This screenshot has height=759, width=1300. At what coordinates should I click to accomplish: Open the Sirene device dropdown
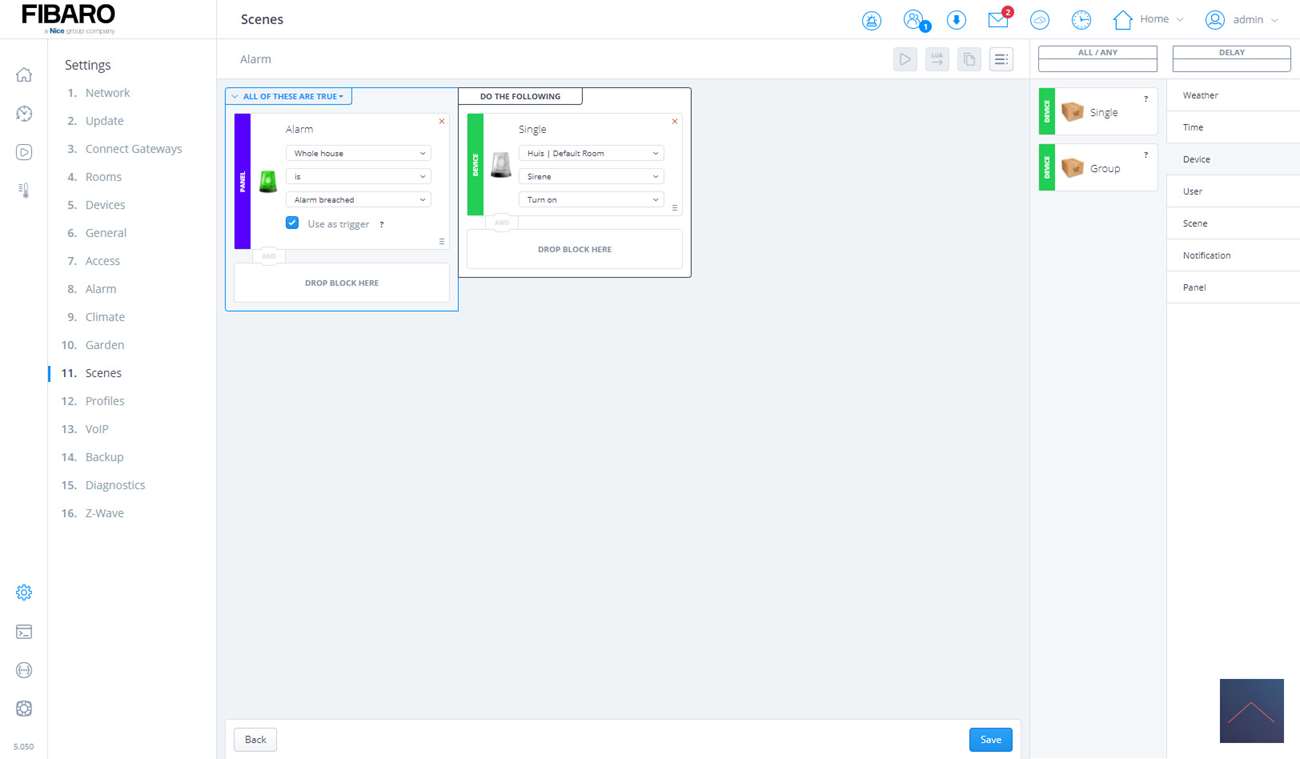tap(591, 176)
